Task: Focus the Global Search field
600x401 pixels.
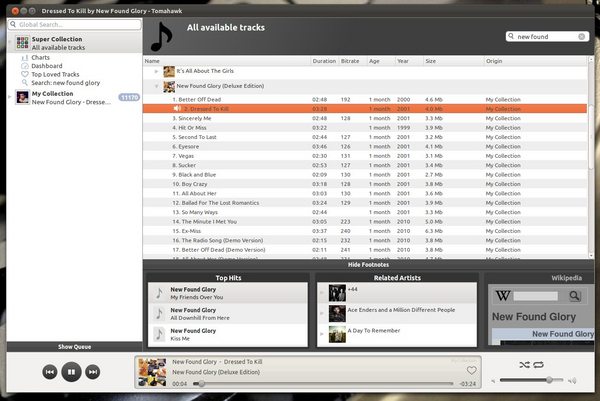Action: click(75, 24)
